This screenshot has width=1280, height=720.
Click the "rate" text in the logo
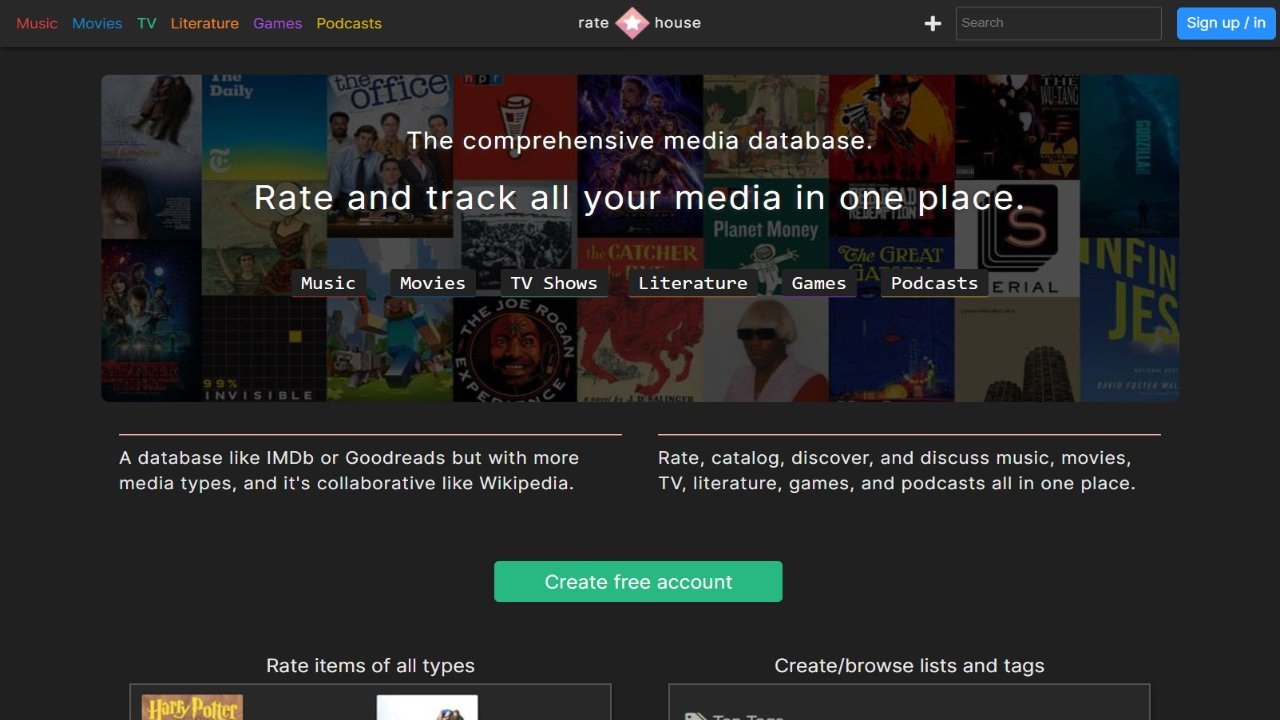(x=593, y=23)
